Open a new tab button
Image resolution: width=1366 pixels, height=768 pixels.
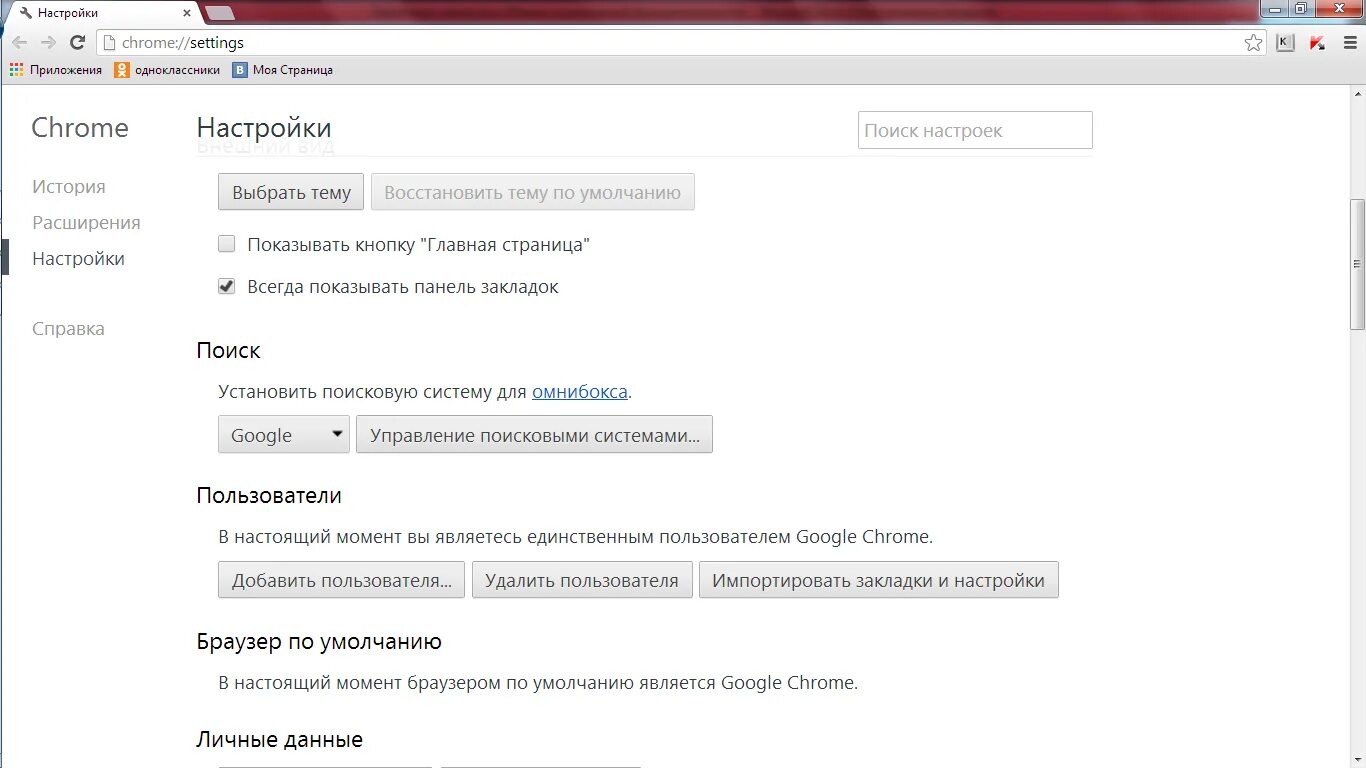point(220,13)
